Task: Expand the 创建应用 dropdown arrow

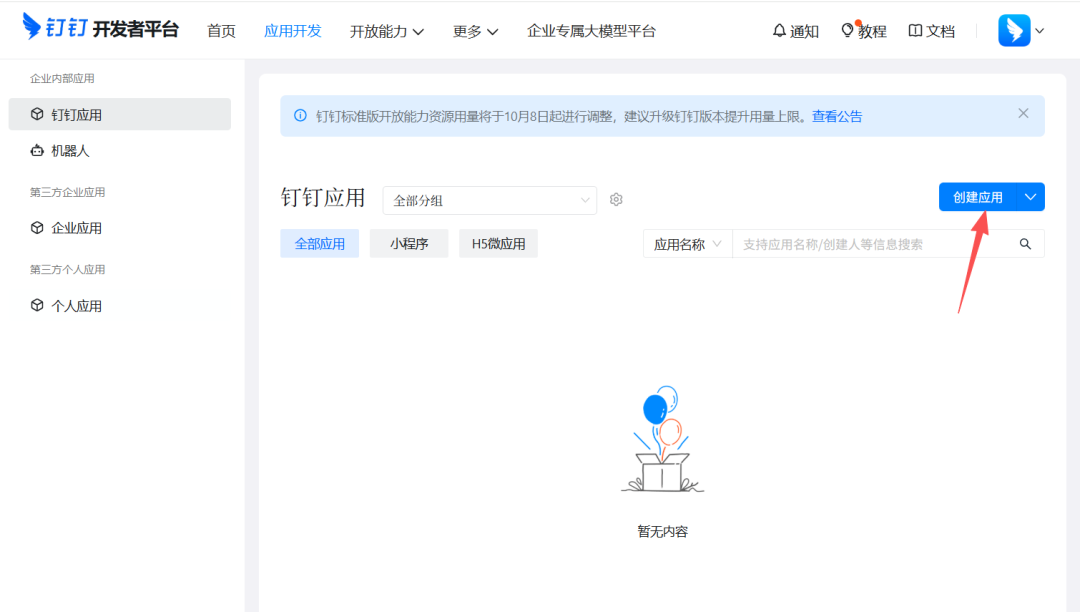Action: 1030,197
